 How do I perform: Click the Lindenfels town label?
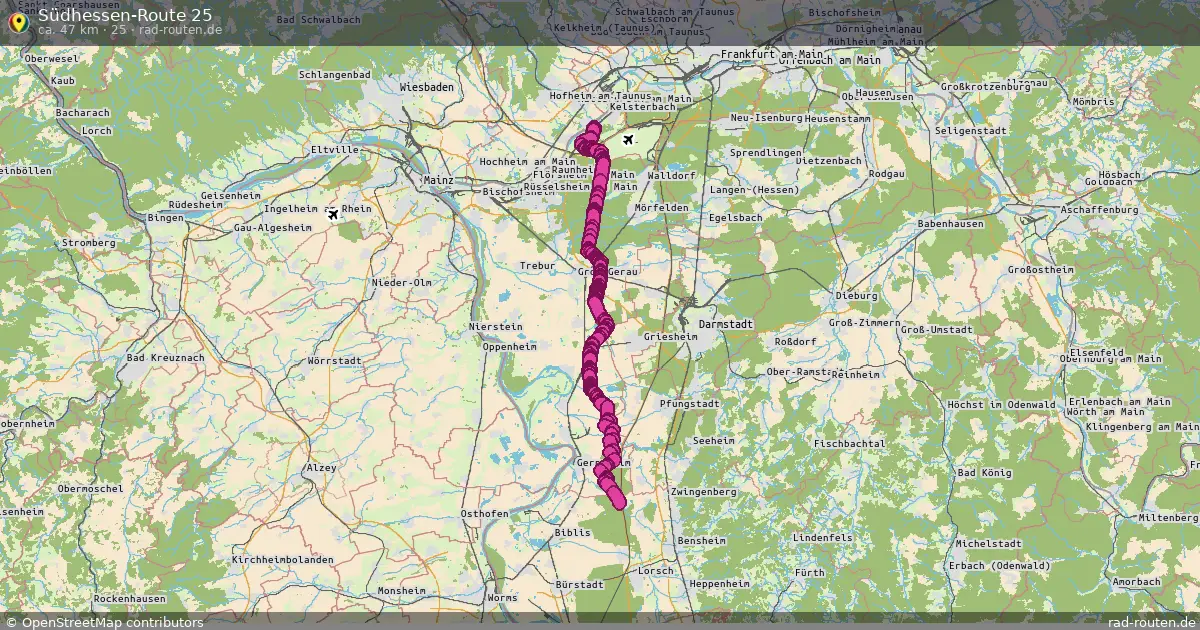tap(822, 537)
